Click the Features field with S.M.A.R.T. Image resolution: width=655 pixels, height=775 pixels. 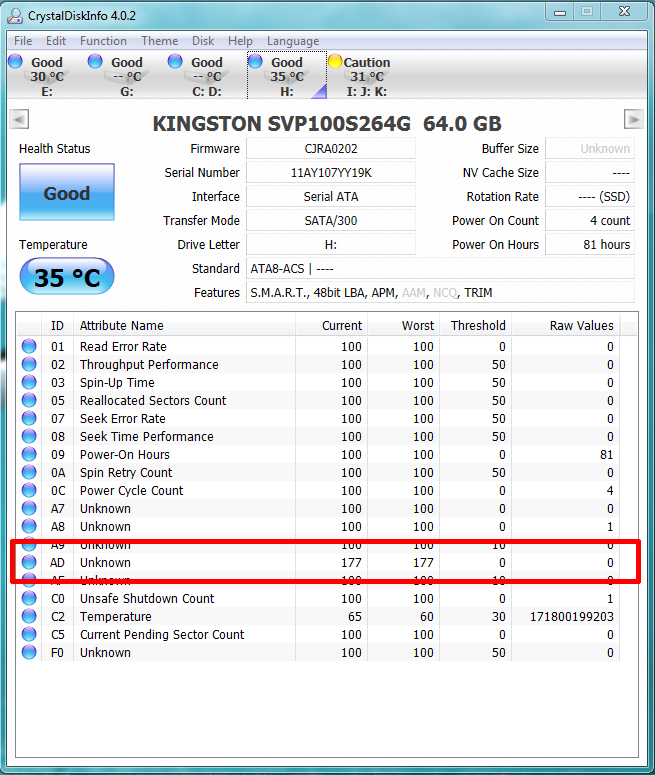(x=440, y=293)
